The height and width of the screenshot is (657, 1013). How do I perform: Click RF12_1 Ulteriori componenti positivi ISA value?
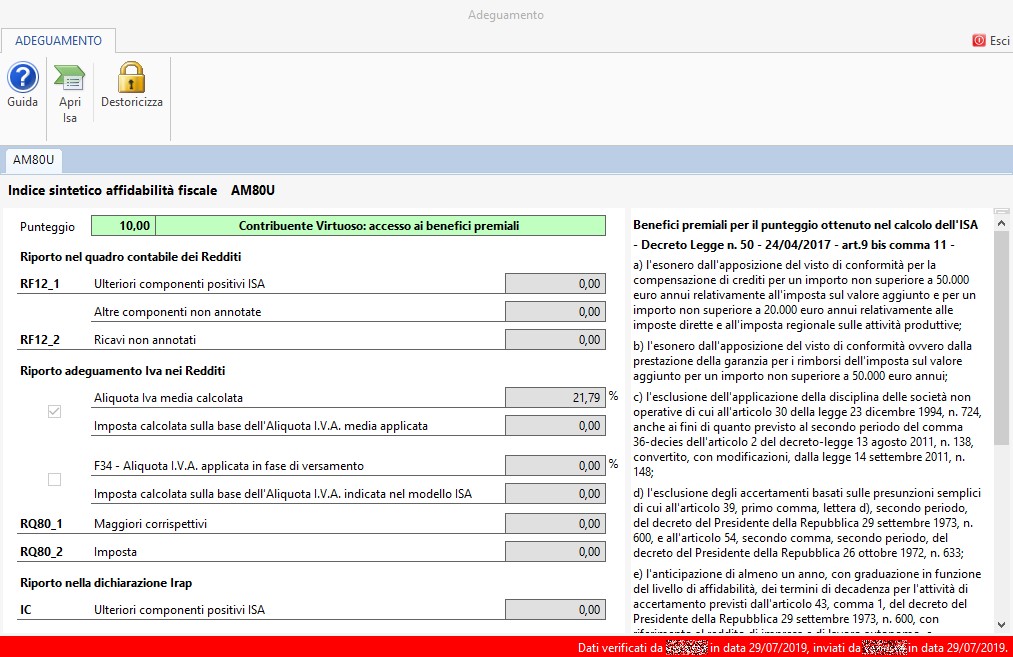[x=555, y=284]
